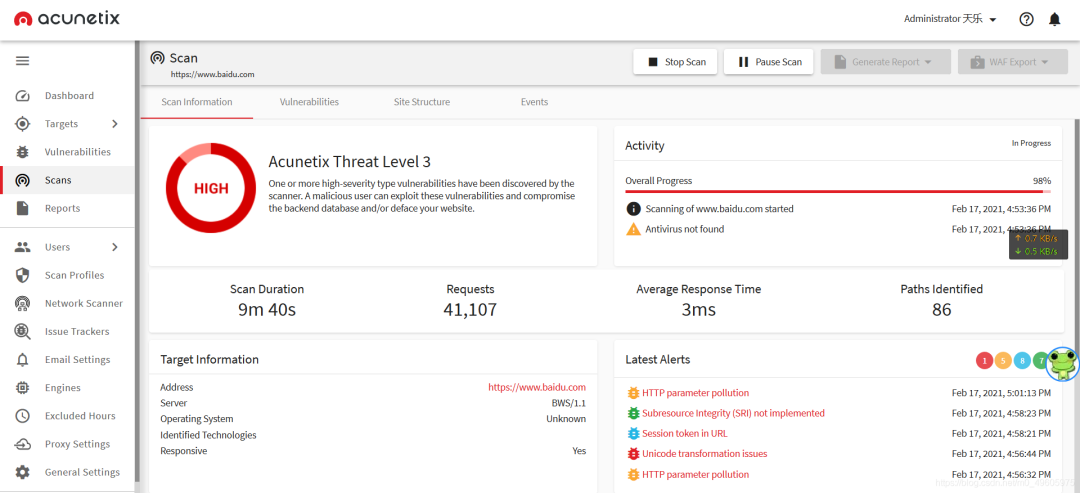Click the blue low severity count badge
1080x493 pixels.
[1023, 359]
